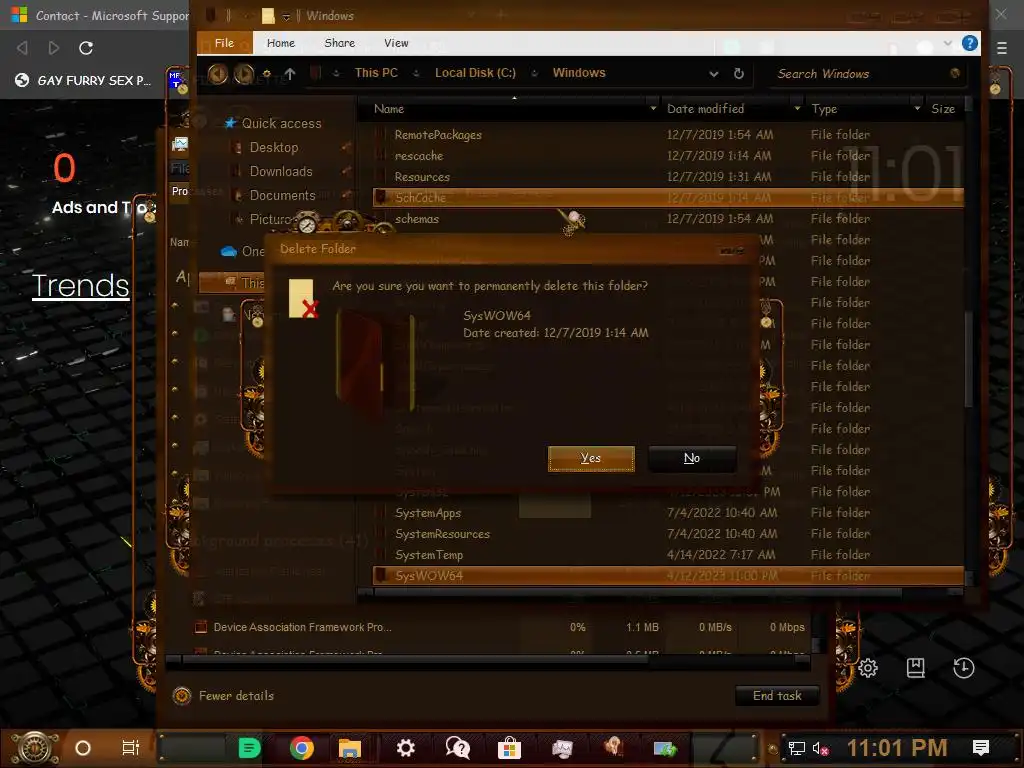Viewport: 1024px width, 768px height.
Task: Open the View ribbon tab
Action: 396,43
